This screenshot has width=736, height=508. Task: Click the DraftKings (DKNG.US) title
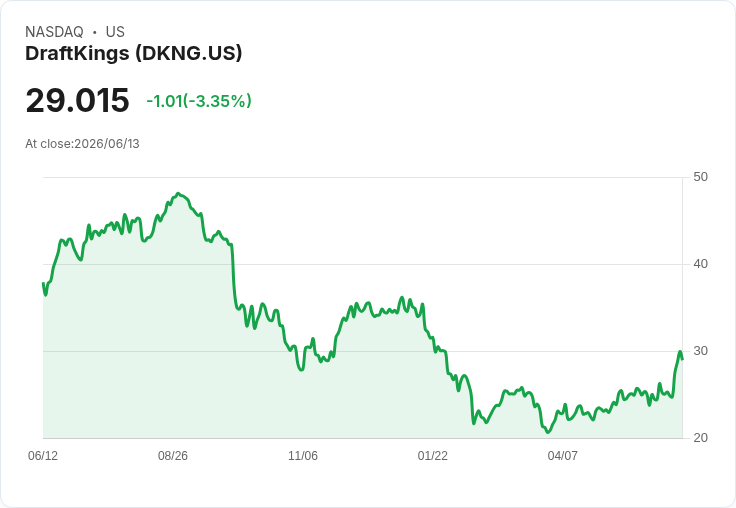coord(133,54)
